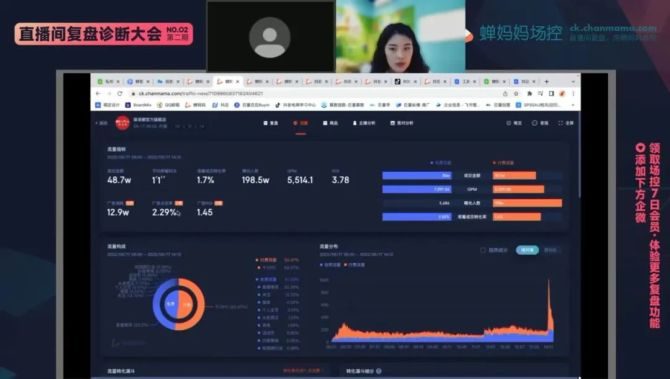Open the Chrome extensions puzzle icon
This screenshot has height=379, width=670.
(x=529, y=93)
